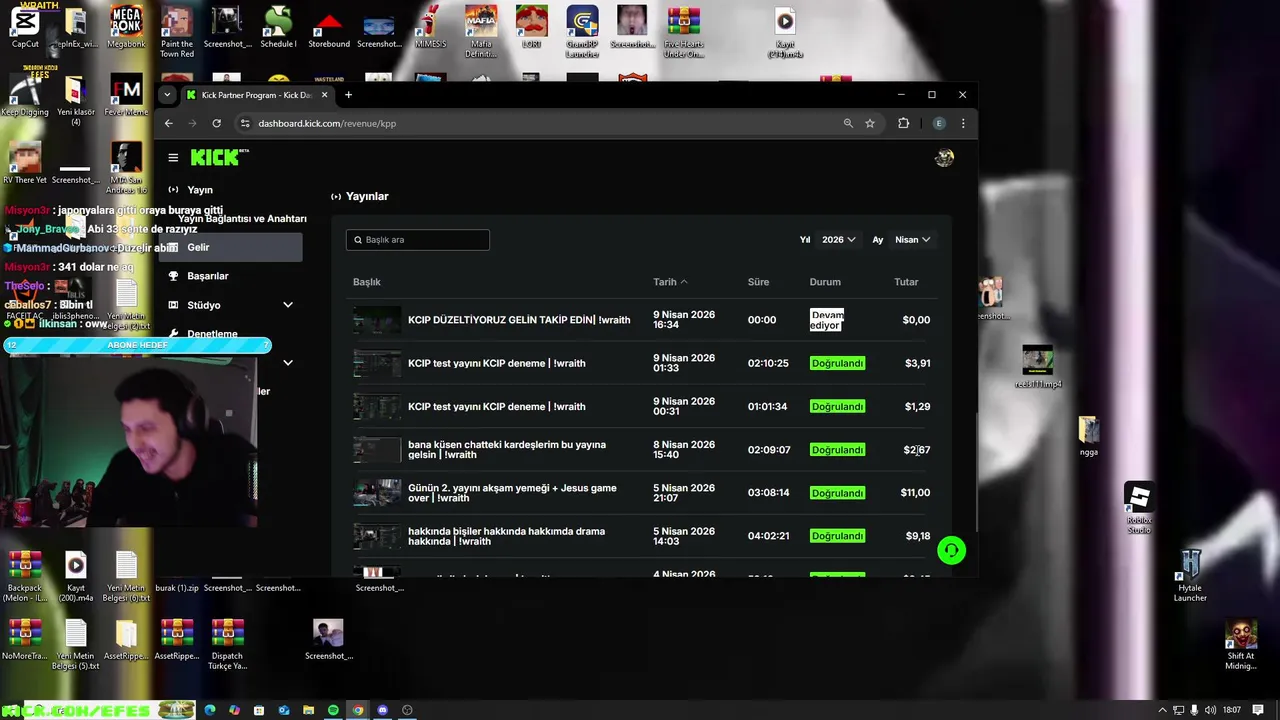Screen dimensions: 1280x720
Task: Click the Devam ediyor status badge
Action: tap(826, 320)
